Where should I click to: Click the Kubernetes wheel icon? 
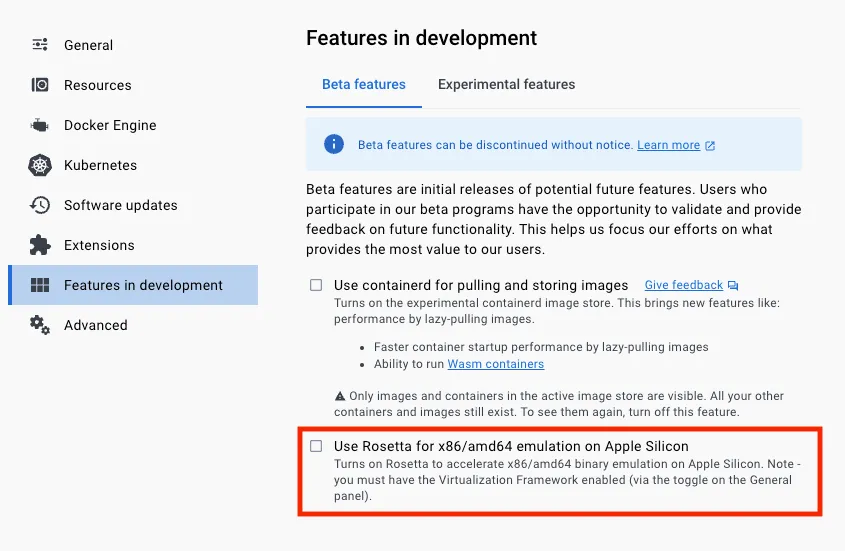(40, 165)
